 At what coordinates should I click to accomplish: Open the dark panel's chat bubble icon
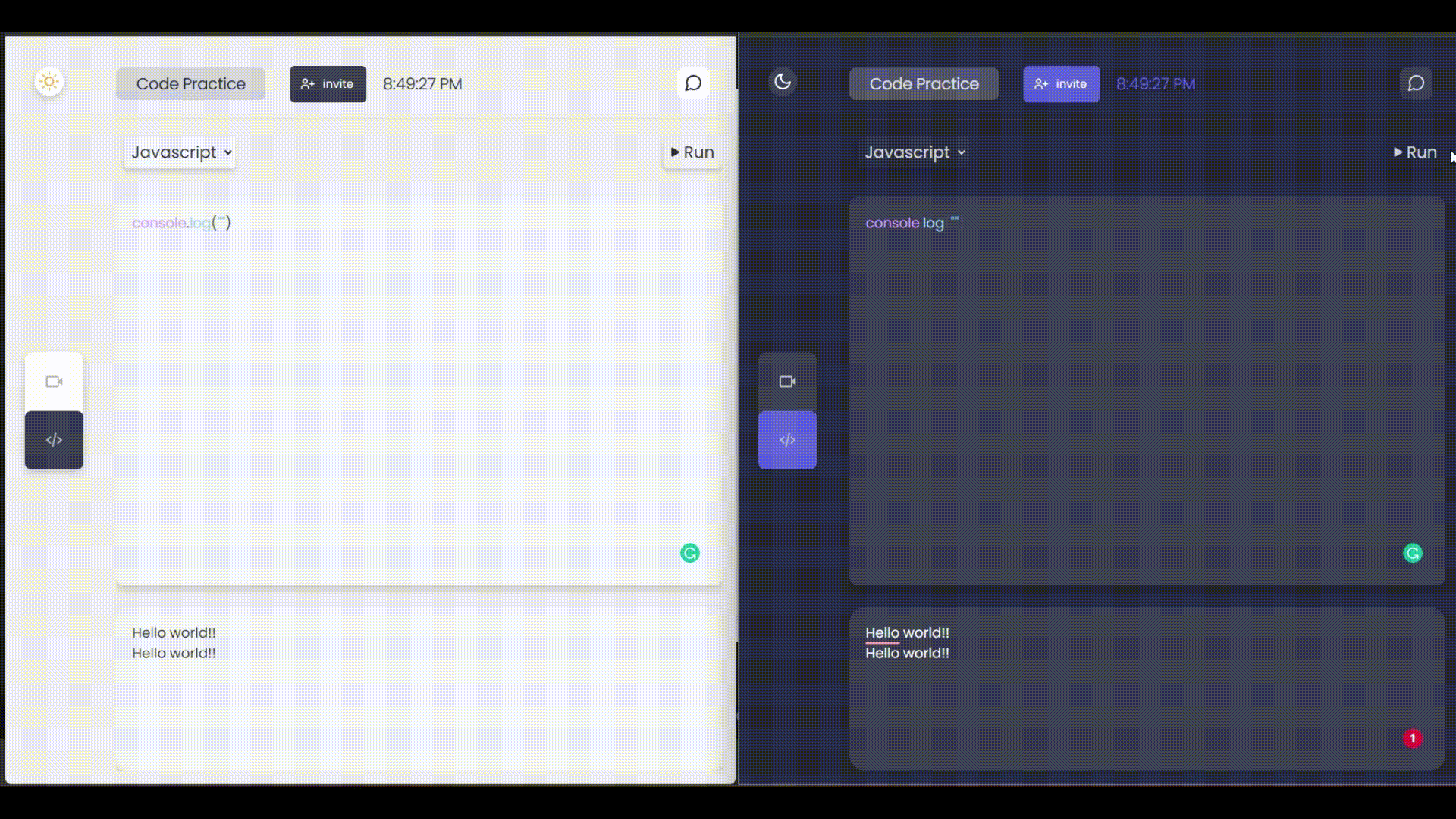click(x=1416, y=83)
